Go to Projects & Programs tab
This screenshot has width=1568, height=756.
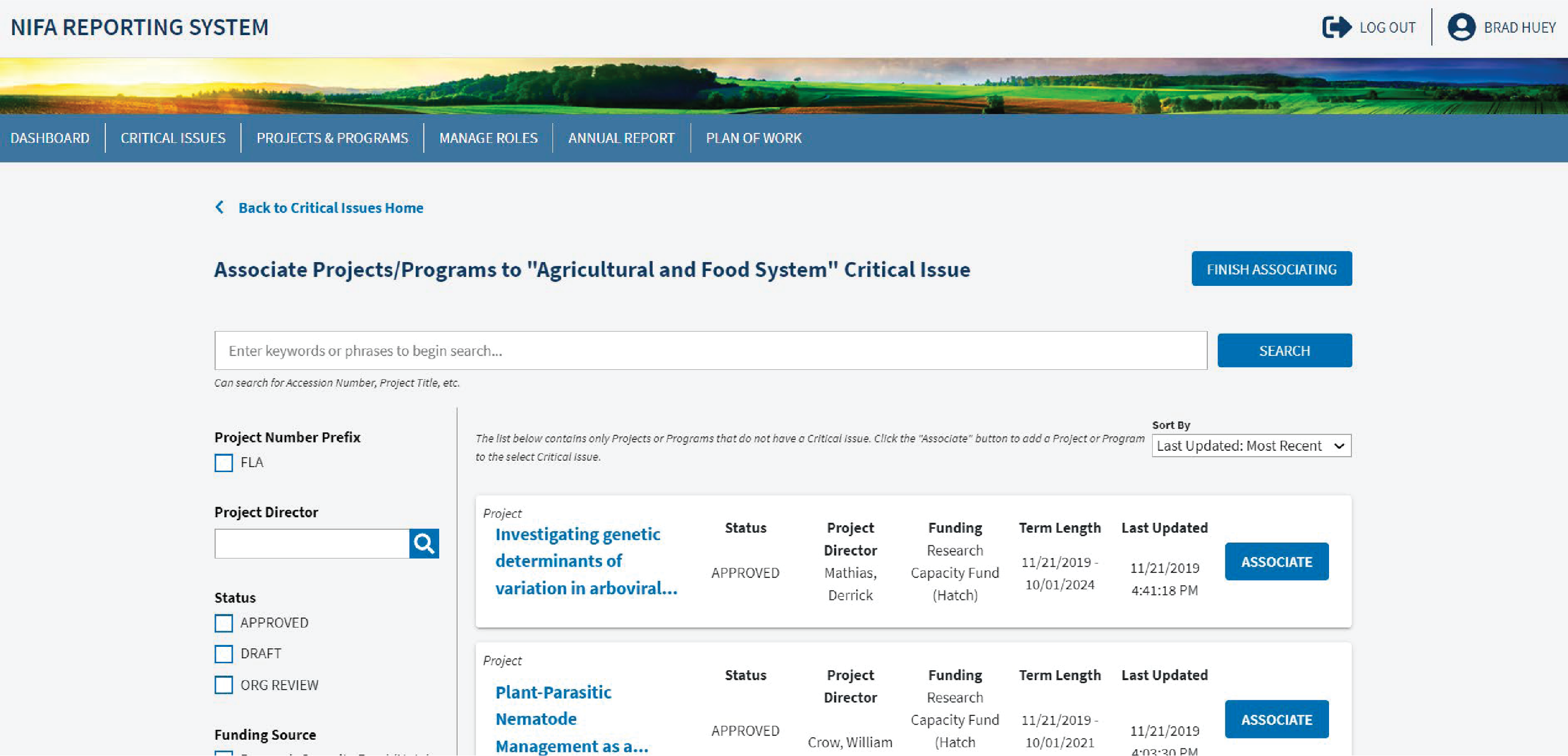[332, 138]
